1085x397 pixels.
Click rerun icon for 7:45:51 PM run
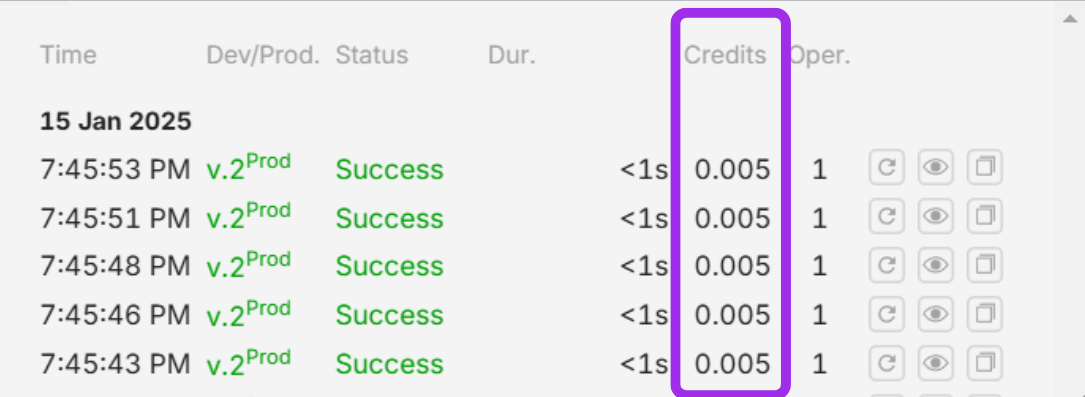(886, 216)
